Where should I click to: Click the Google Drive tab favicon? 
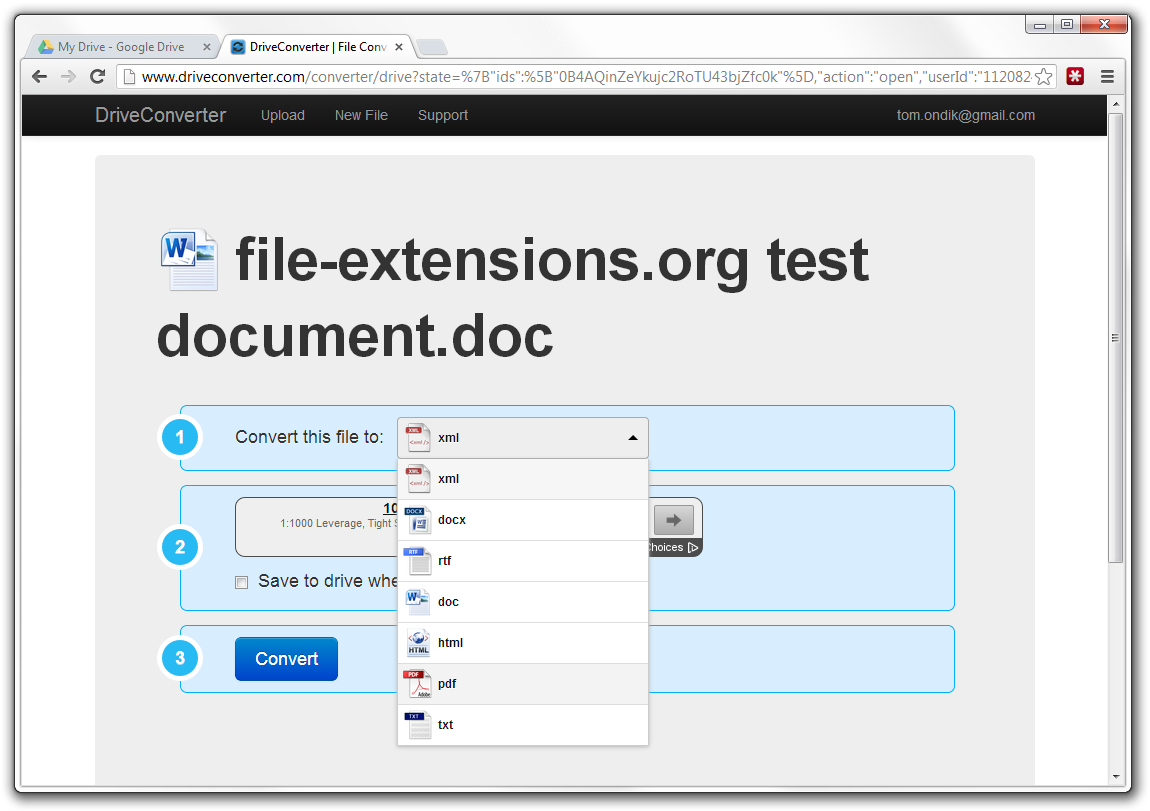[x=45, y=47]
